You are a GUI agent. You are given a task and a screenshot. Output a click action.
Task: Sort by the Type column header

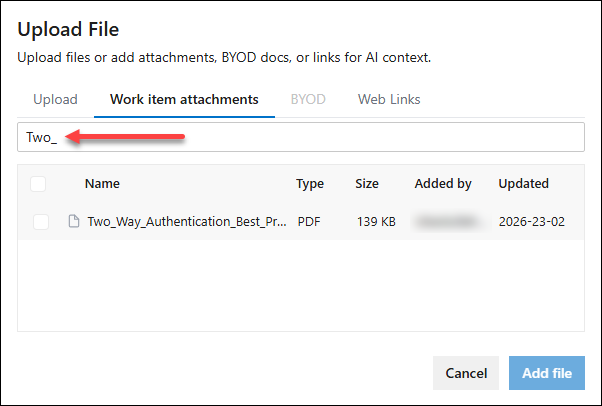click(310, 184)
